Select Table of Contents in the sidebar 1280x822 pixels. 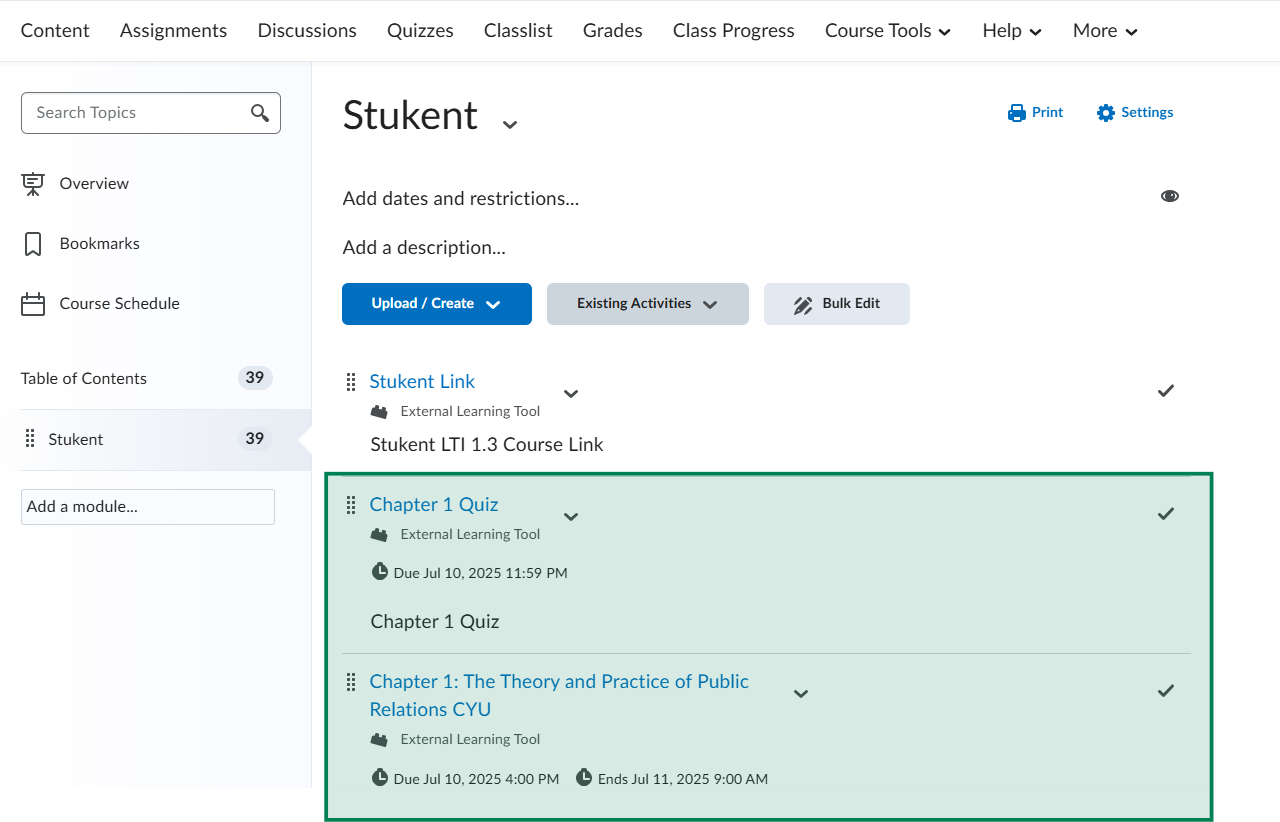pos(84,379)
